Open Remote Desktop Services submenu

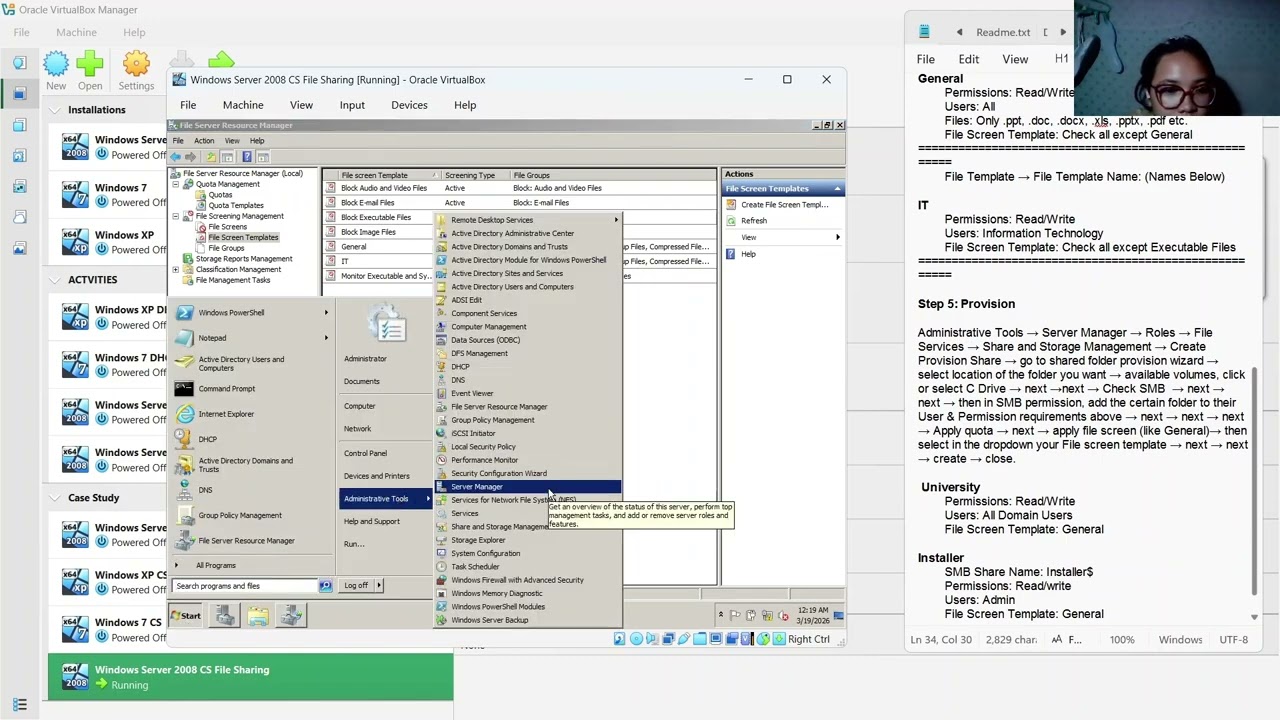pos(527,220)
